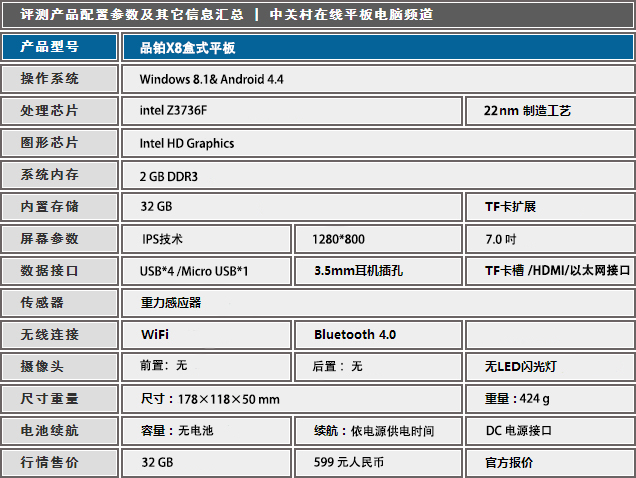Image resolution: width=636 pixels, height=478 pixels.
Task: Select the 操作系统 row label
Action: 60,79
